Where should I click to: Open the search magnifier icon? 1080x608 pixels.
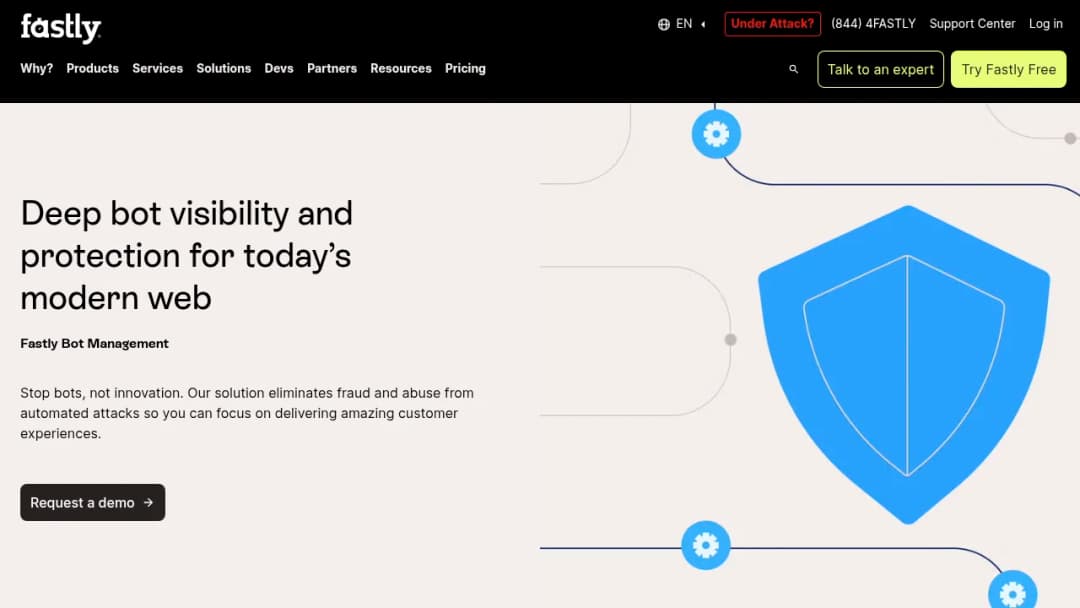click(793, 69)
